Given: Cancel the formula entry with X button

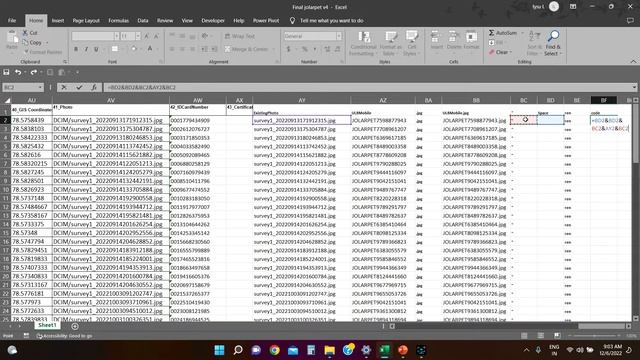Looking at the screenshot, I should 64,87.
